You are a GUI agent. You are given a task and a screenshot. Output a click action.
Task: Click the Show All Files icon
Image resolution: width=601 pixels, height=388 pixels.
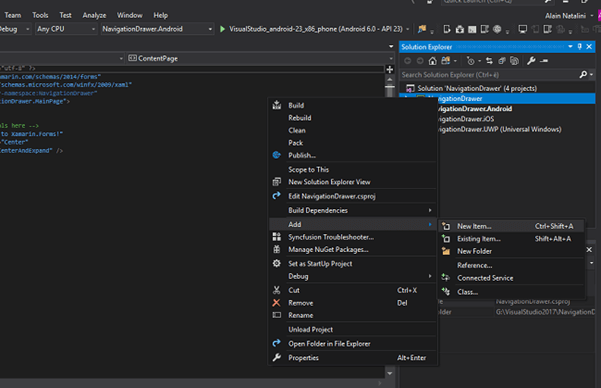(x=514, y=61)
